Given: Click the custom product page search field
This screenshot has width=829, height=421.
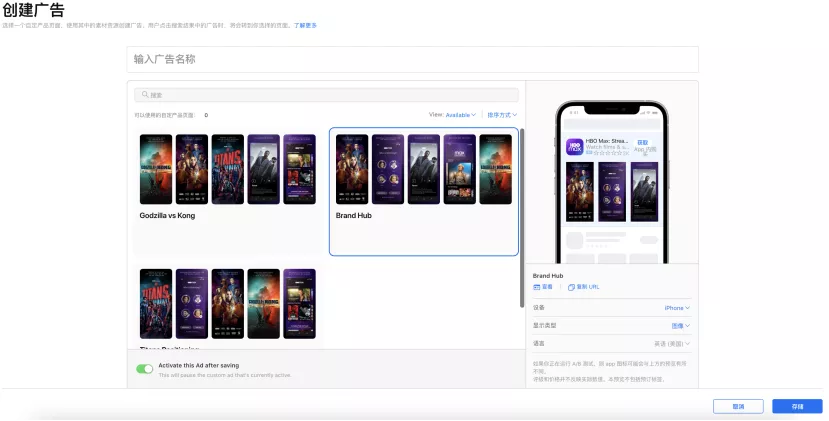Looking at the screenshot, I should click(326, 95).
